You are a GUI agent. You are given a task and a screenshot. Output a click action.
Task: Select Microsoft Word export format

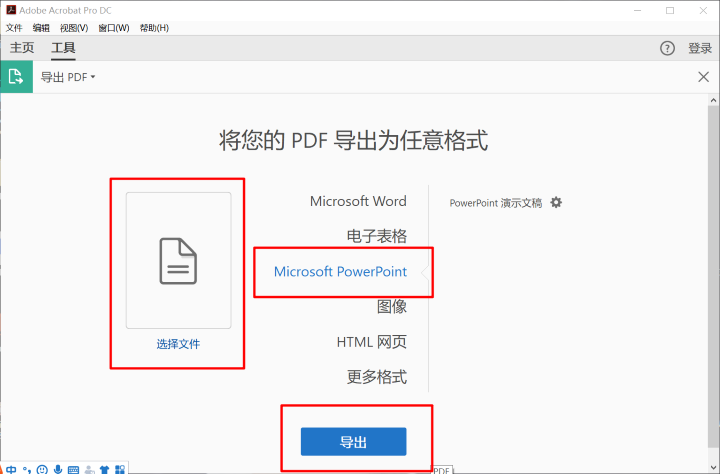tap(358, 201)
